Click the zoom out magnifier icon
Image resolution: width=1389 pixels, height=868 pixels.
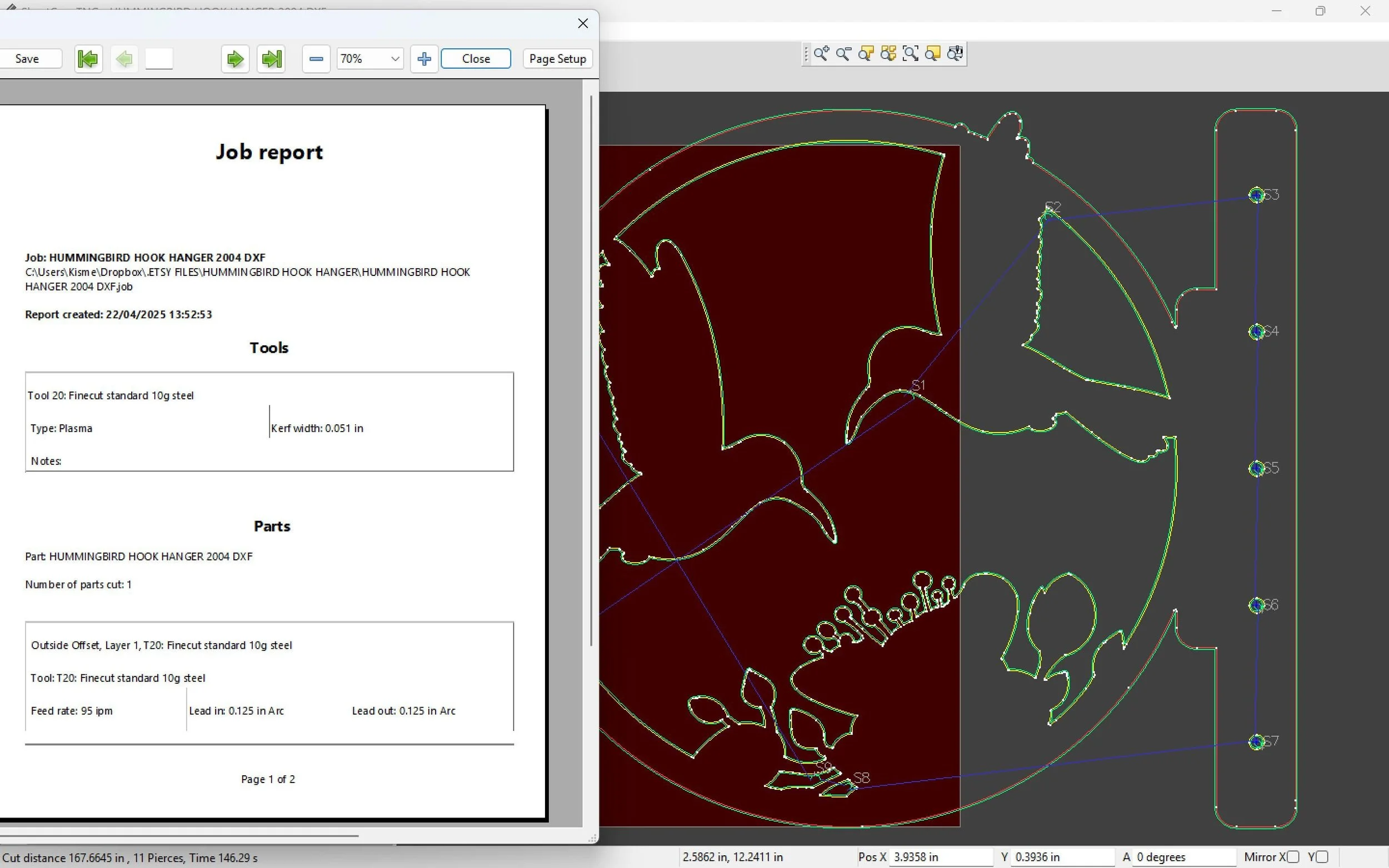[843, 54]
